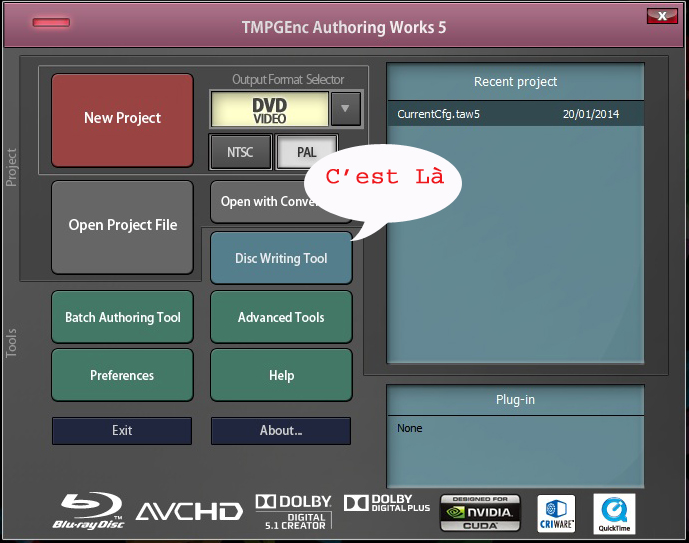Click the Recent project header
The image size is (689, 543).
click(515, 82)
